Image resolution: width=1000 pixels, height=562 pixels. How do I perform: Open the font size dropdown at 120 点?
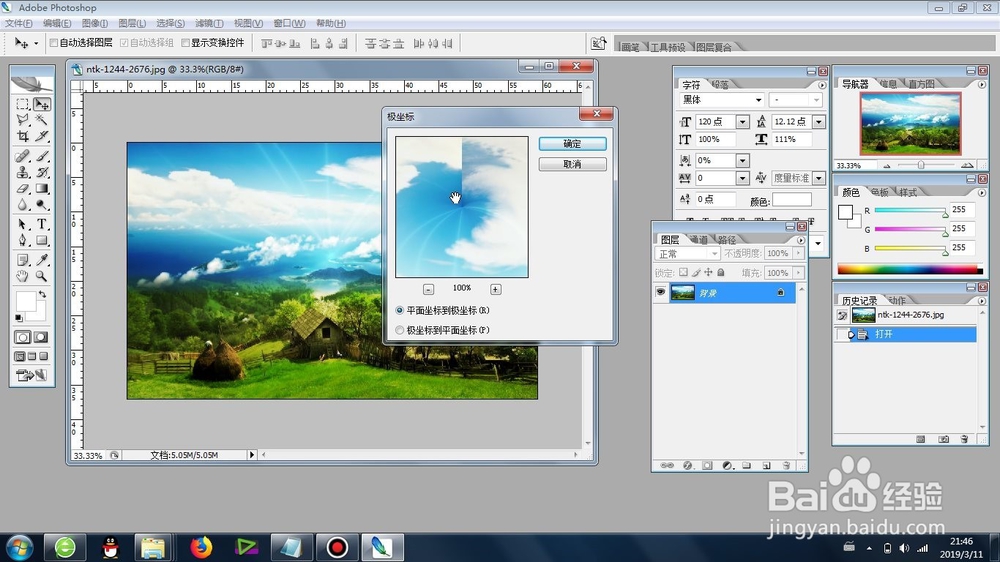coord(742,121)
